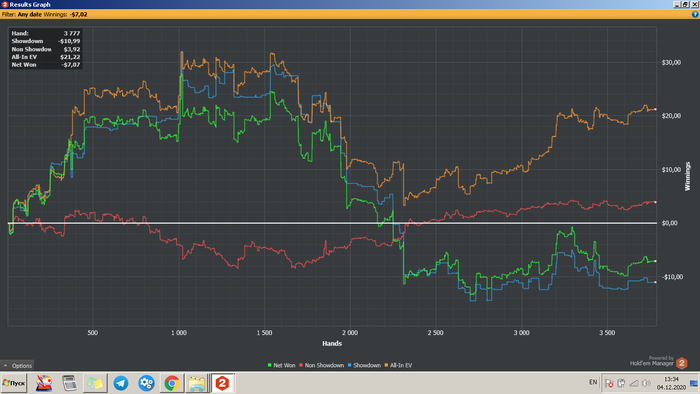Toggle Showdown series in legend
Screen dimensions: 700x394
click(364, 365)
